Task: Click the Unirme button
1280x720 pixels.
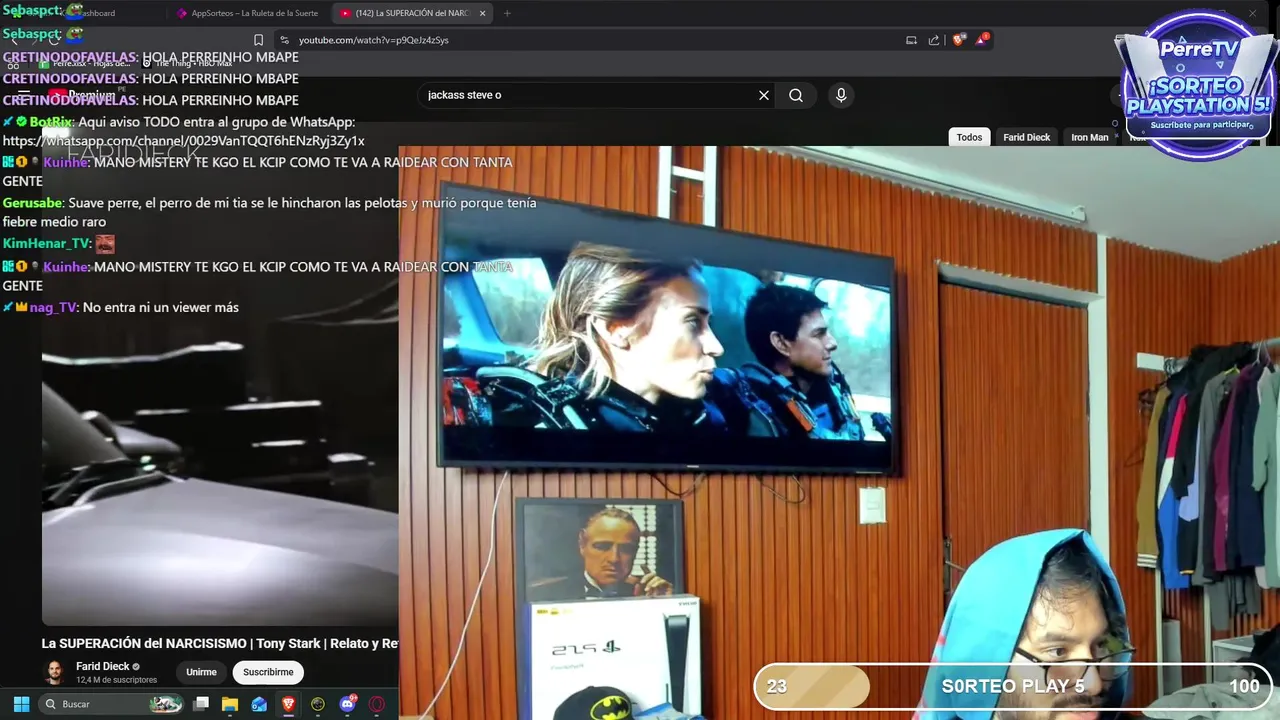Action: 201,672
